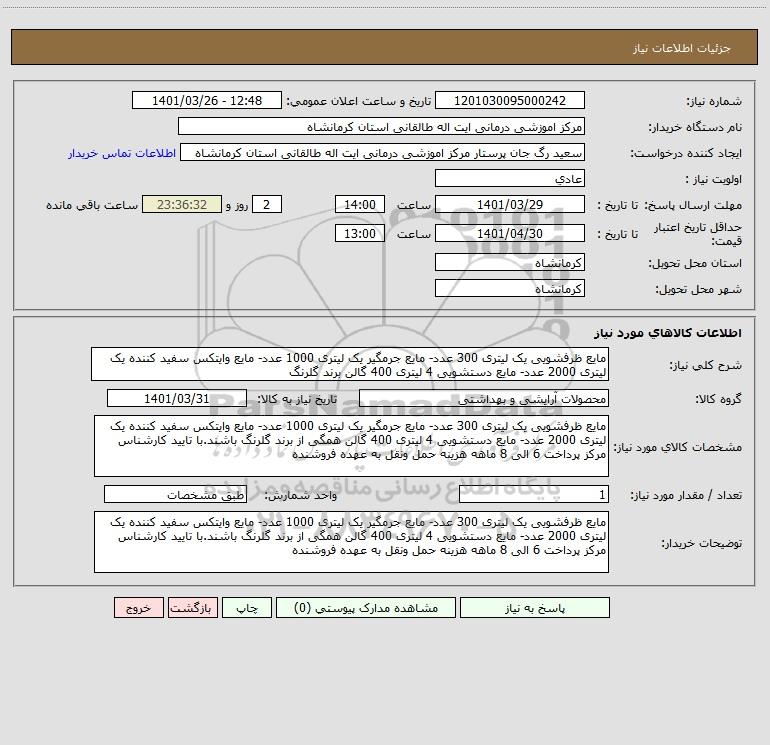Click the توضیحات خریدار text area

click(351, 542)
